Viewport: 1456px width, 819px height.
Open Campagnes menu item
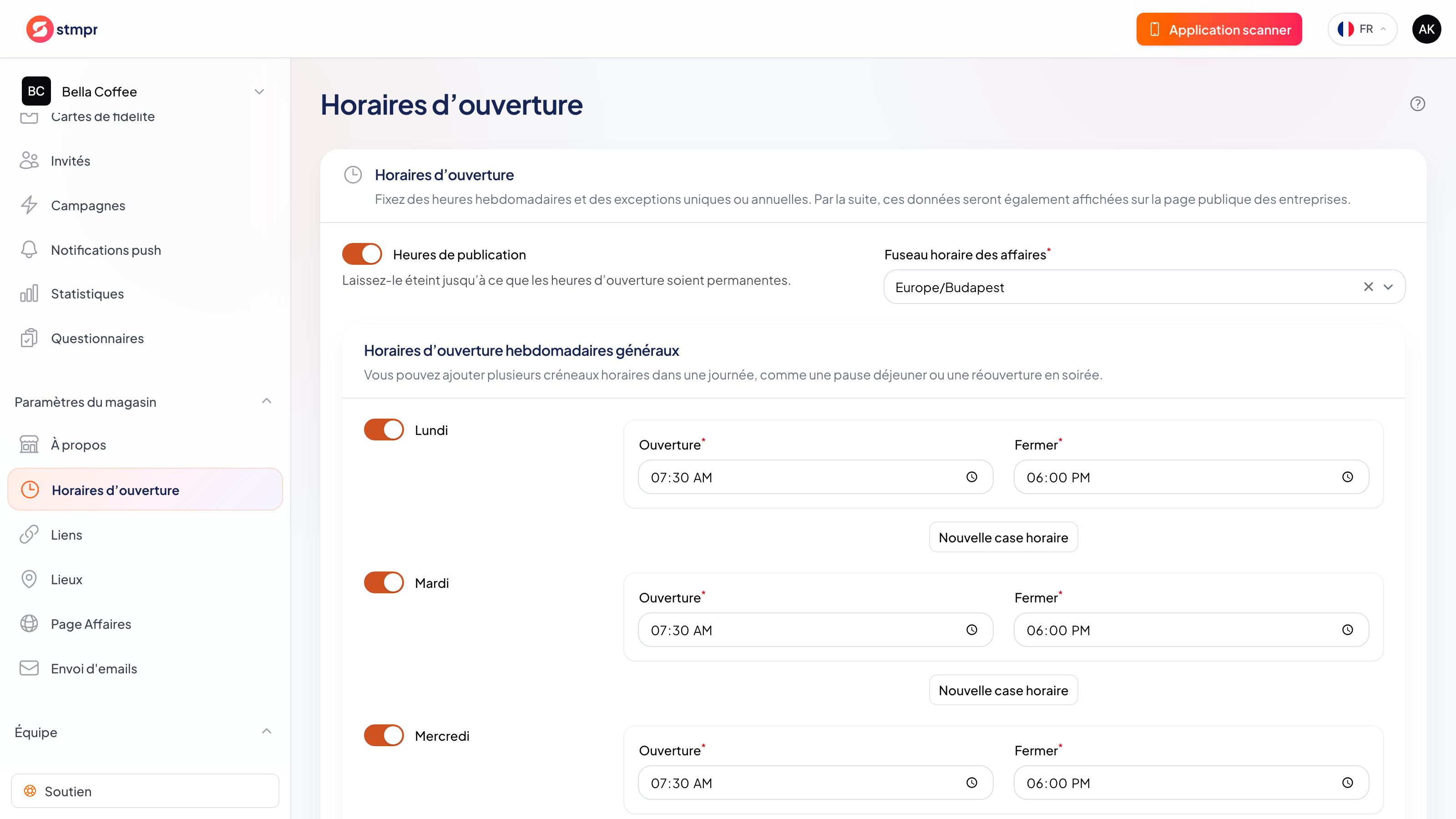(x=145, y=205)
